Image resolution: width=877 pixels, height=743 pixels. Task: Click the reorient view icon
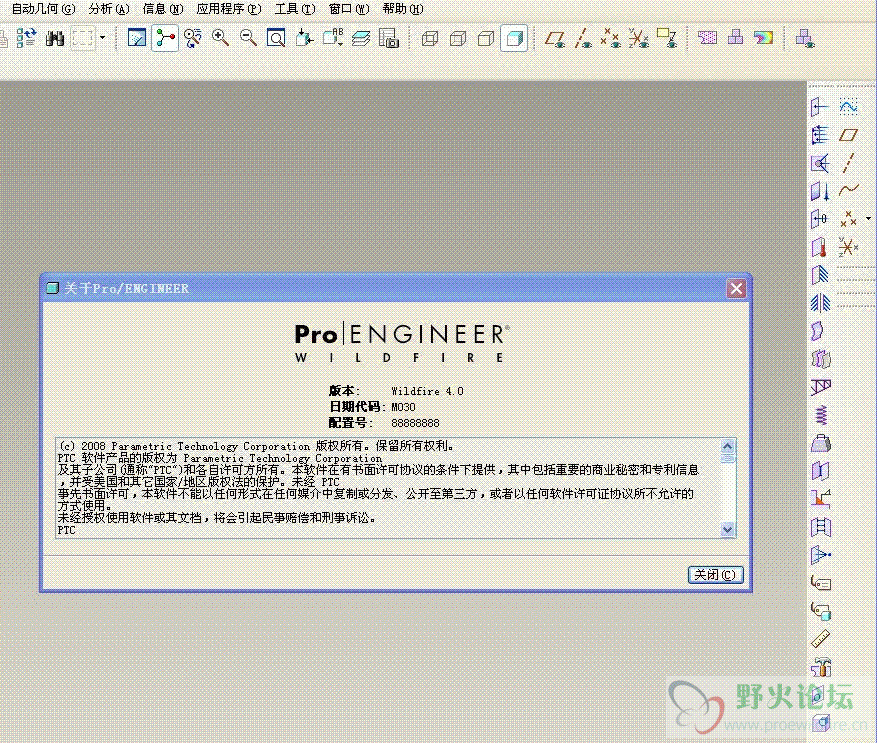[304, 38]
